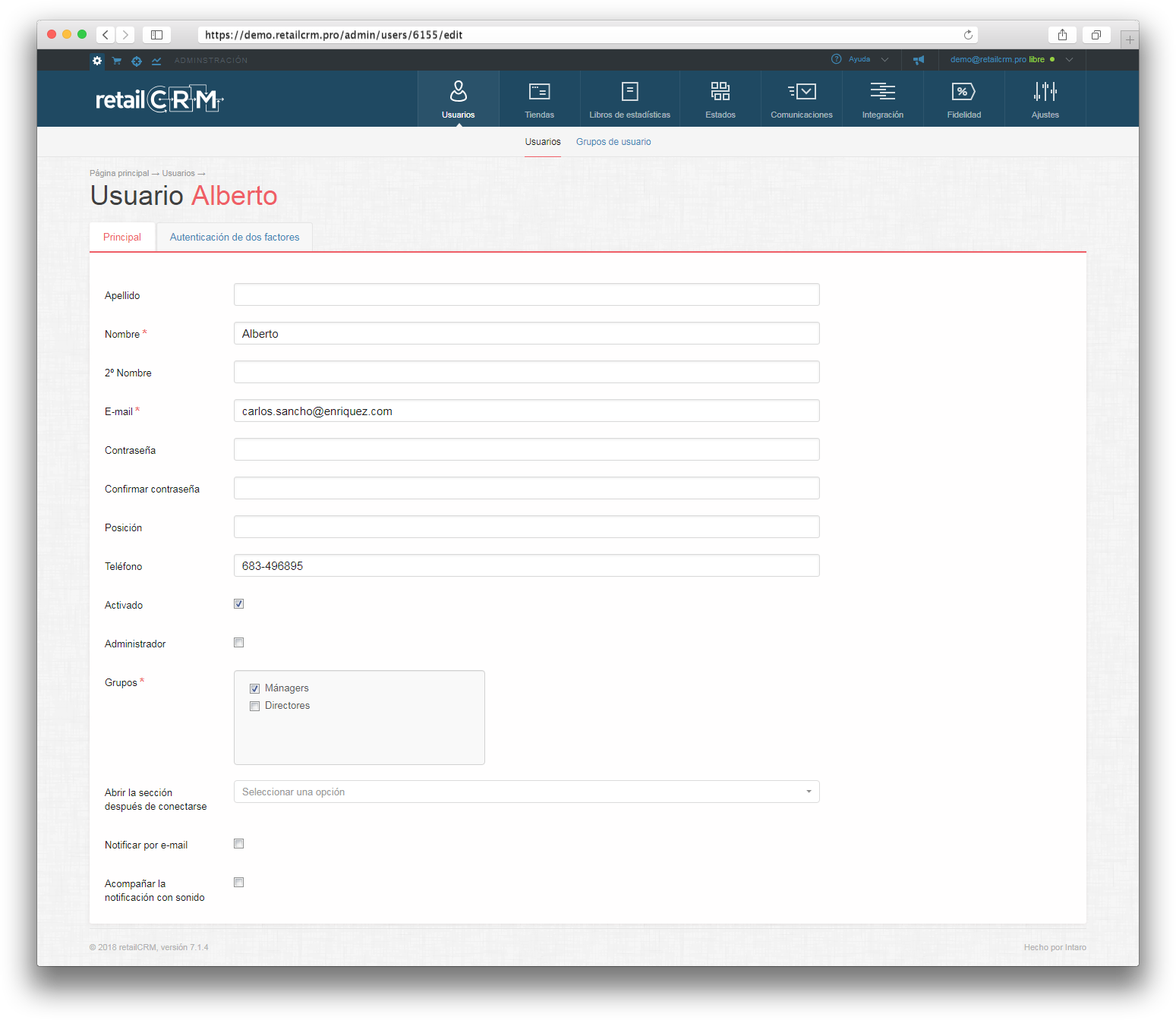Toggle the browser sidebar button
The image size is (1176, 1020).
(156, 35)
